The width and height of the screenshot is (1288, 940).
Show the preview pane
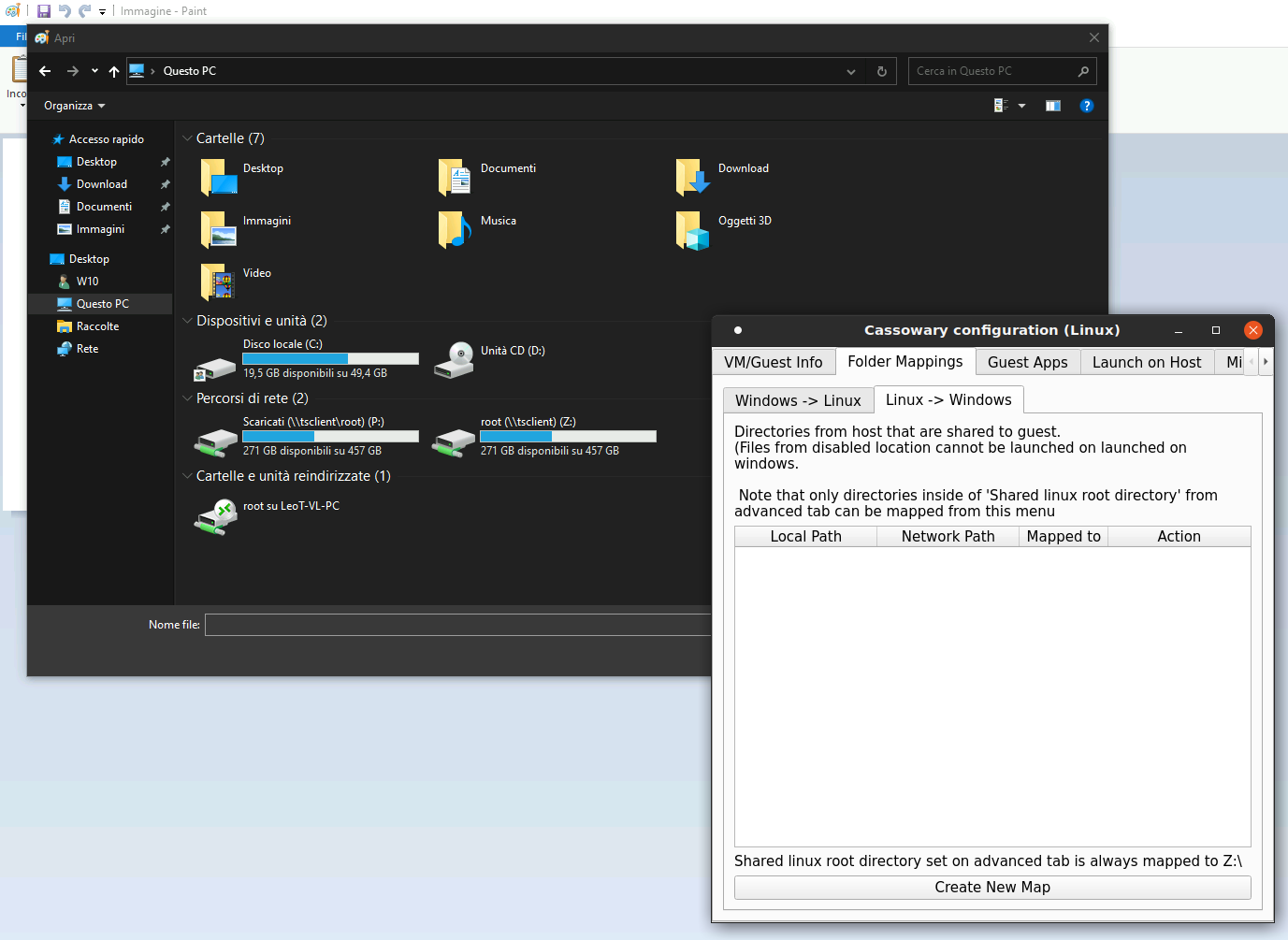coord(1053,106)
